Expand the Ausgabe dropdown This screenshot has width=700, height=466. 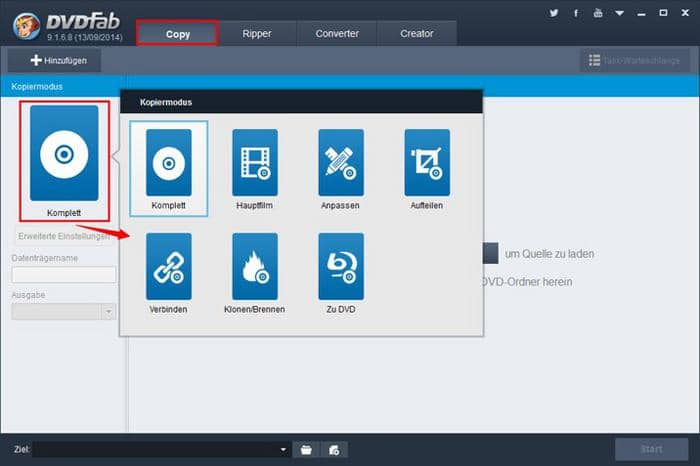coord(108,312)
